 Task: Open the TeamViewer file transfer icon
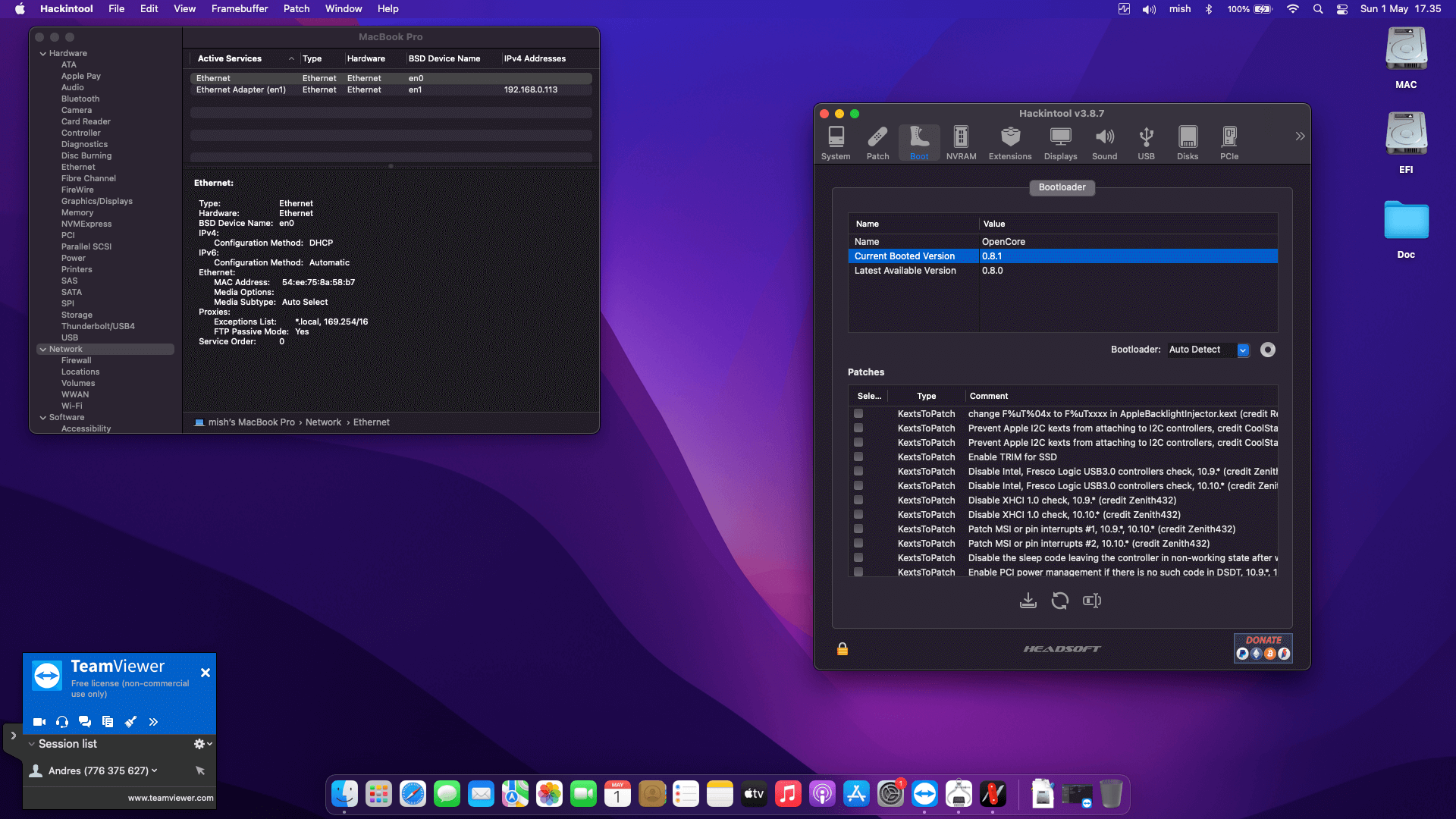click(108, 722)
